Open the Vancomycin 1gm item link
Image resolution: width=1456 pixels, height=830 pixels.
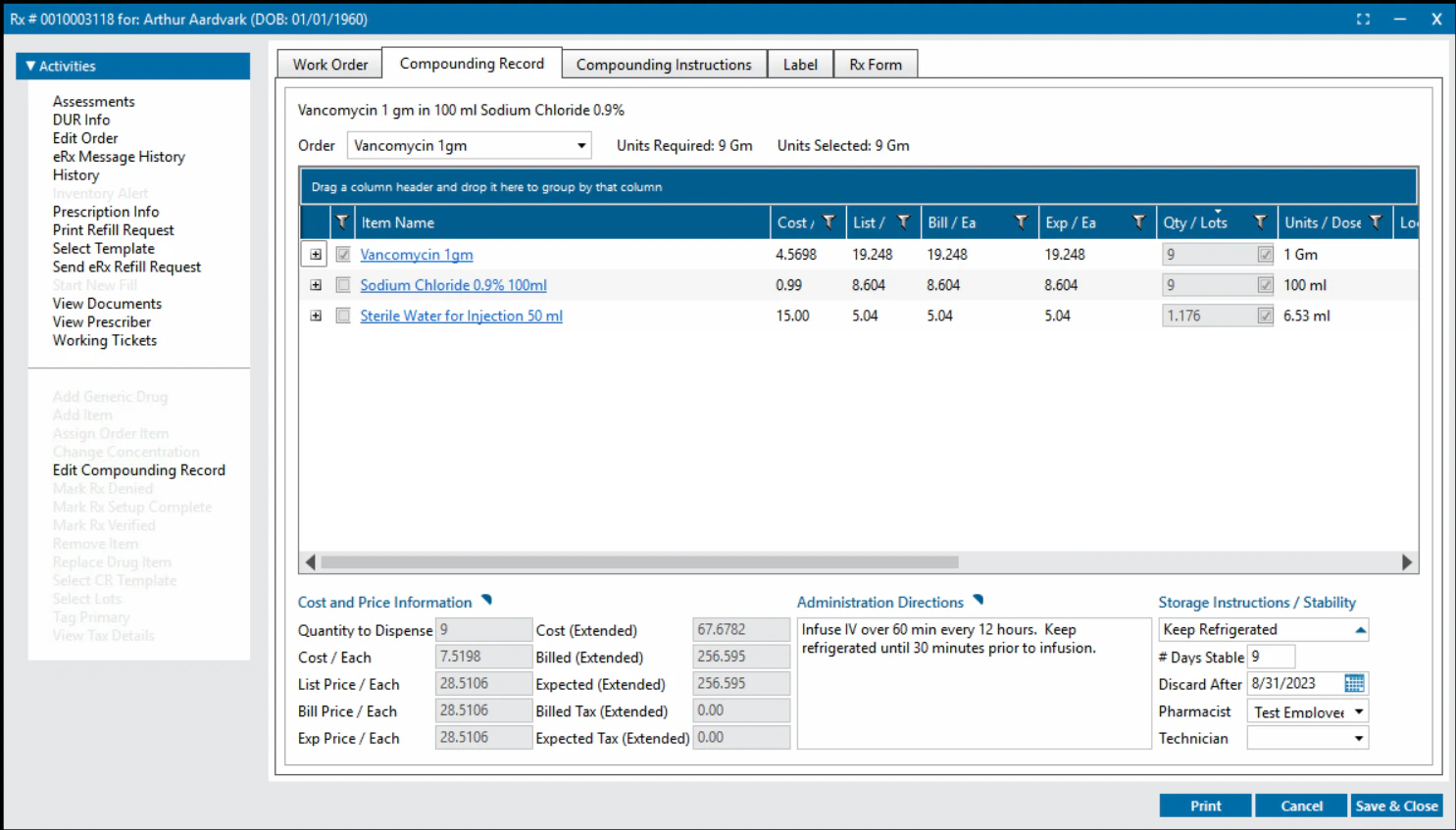point(416,254)
